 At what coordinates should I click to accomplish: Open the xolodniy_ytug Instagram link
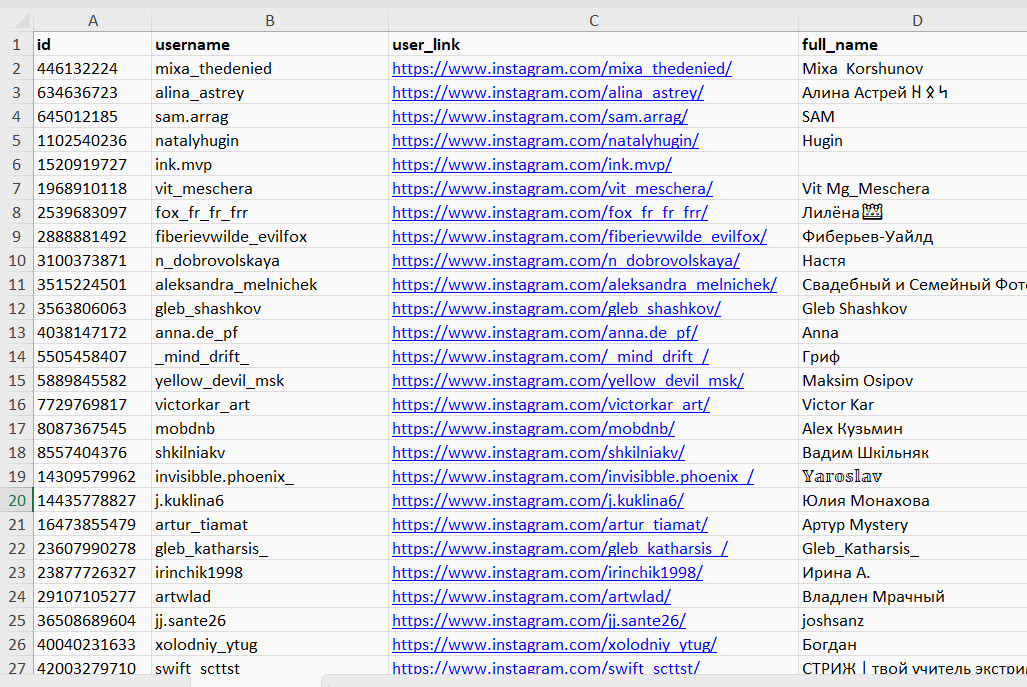tap(554, 645)
